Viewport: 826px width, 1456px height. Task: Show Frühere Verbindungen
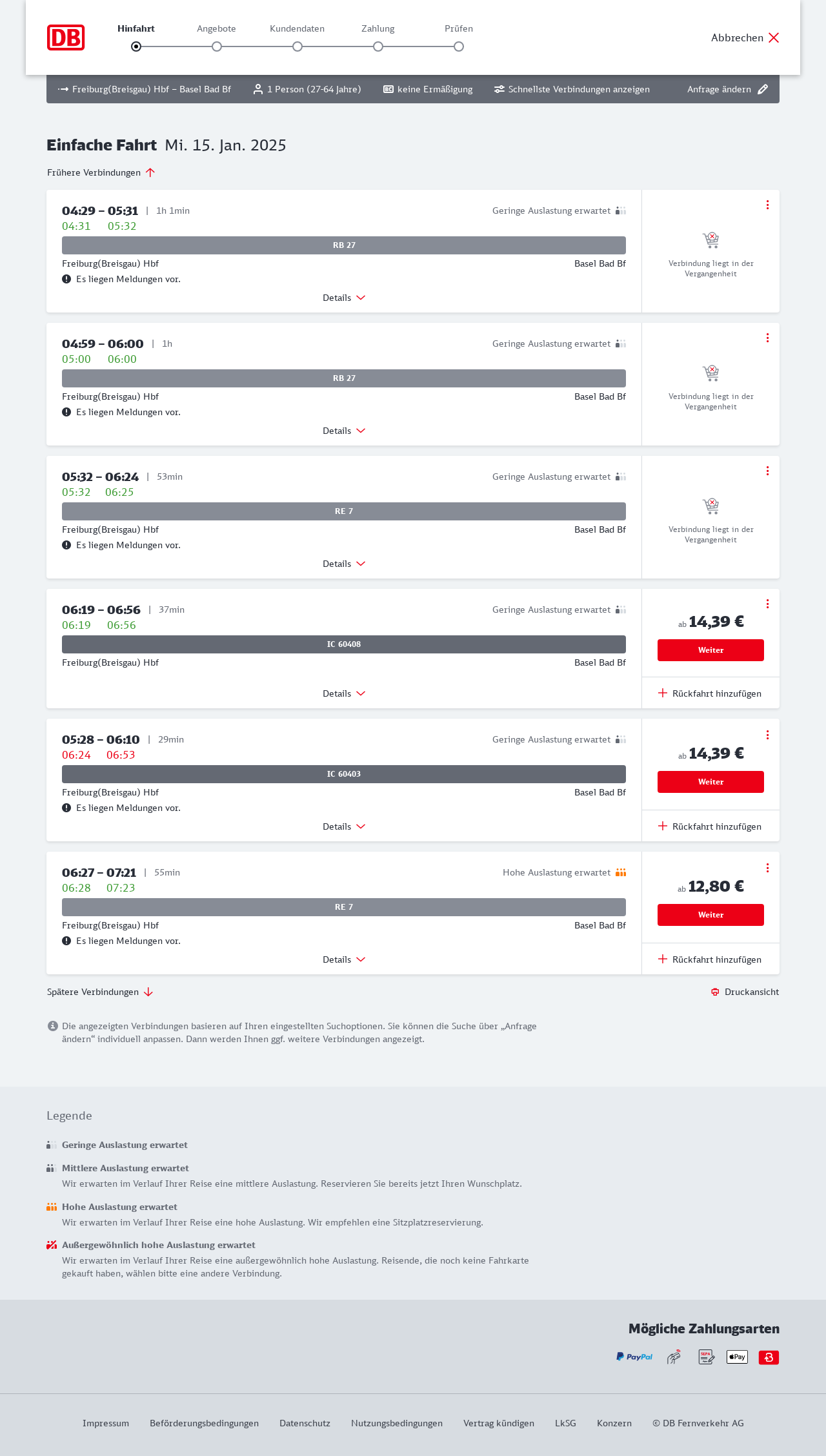(x=101, y=172)
